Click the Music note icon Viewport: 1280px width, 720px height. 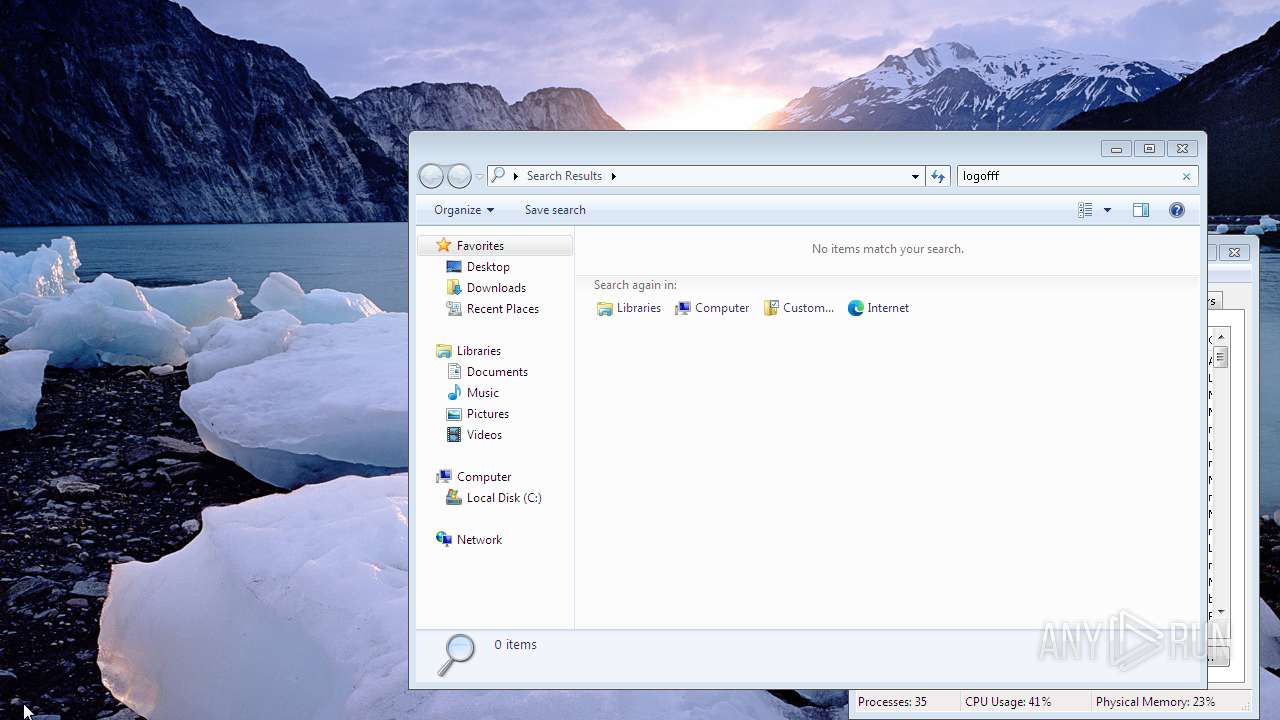tap(454, 393)
